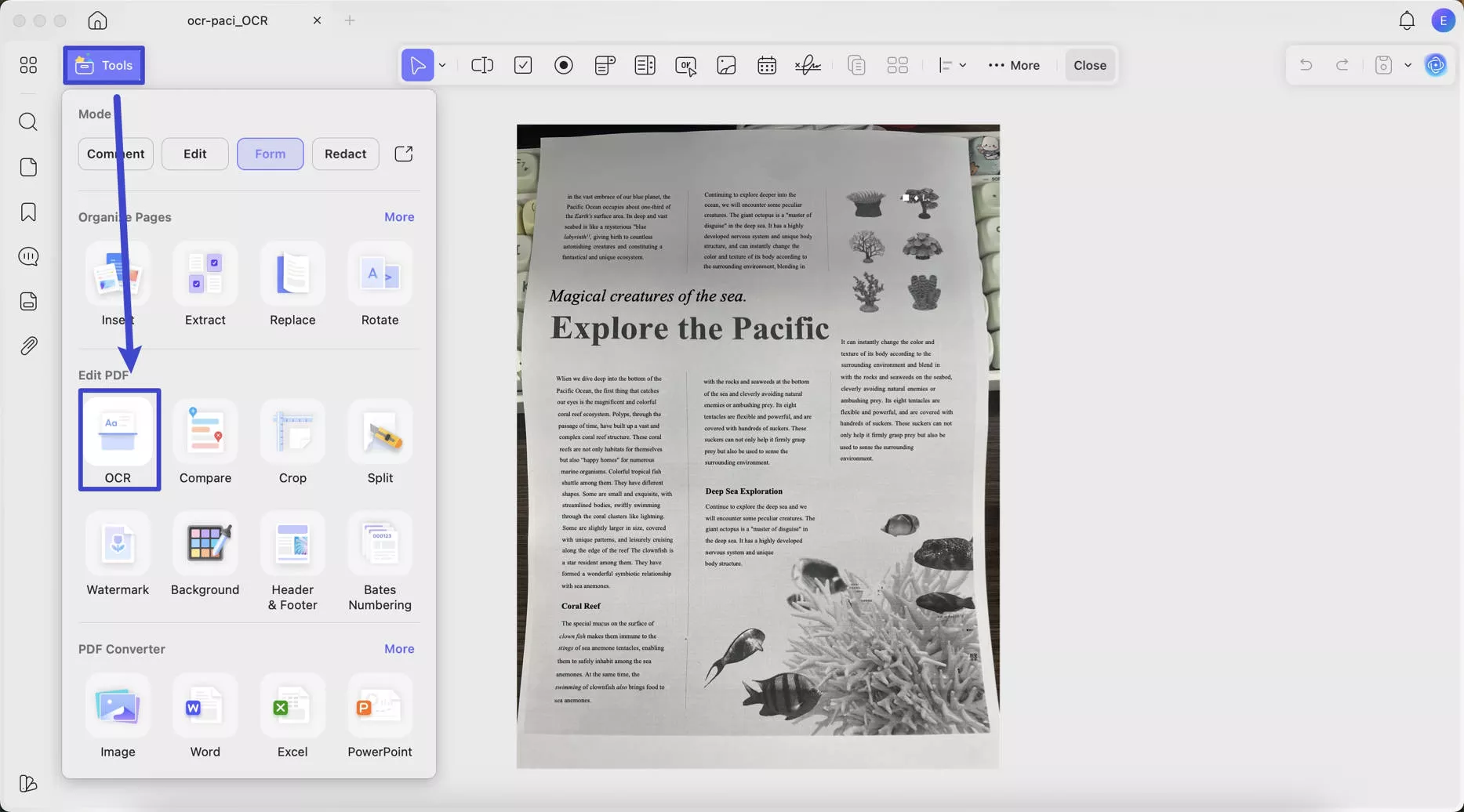Expand the select tool dropdown arrow
Viewport: 1464px width, 812px height.
point(442,65)
